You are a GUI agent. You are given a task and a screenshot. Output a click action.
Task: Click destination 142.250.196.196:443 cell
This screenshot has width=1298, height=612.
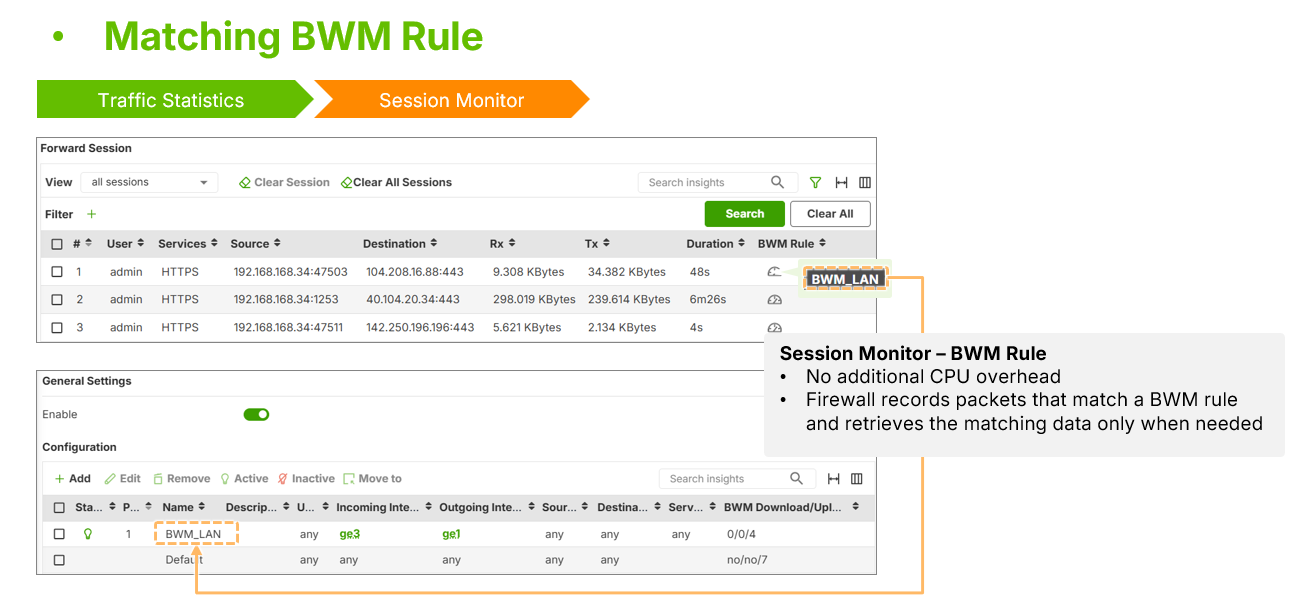pos(420,328)
